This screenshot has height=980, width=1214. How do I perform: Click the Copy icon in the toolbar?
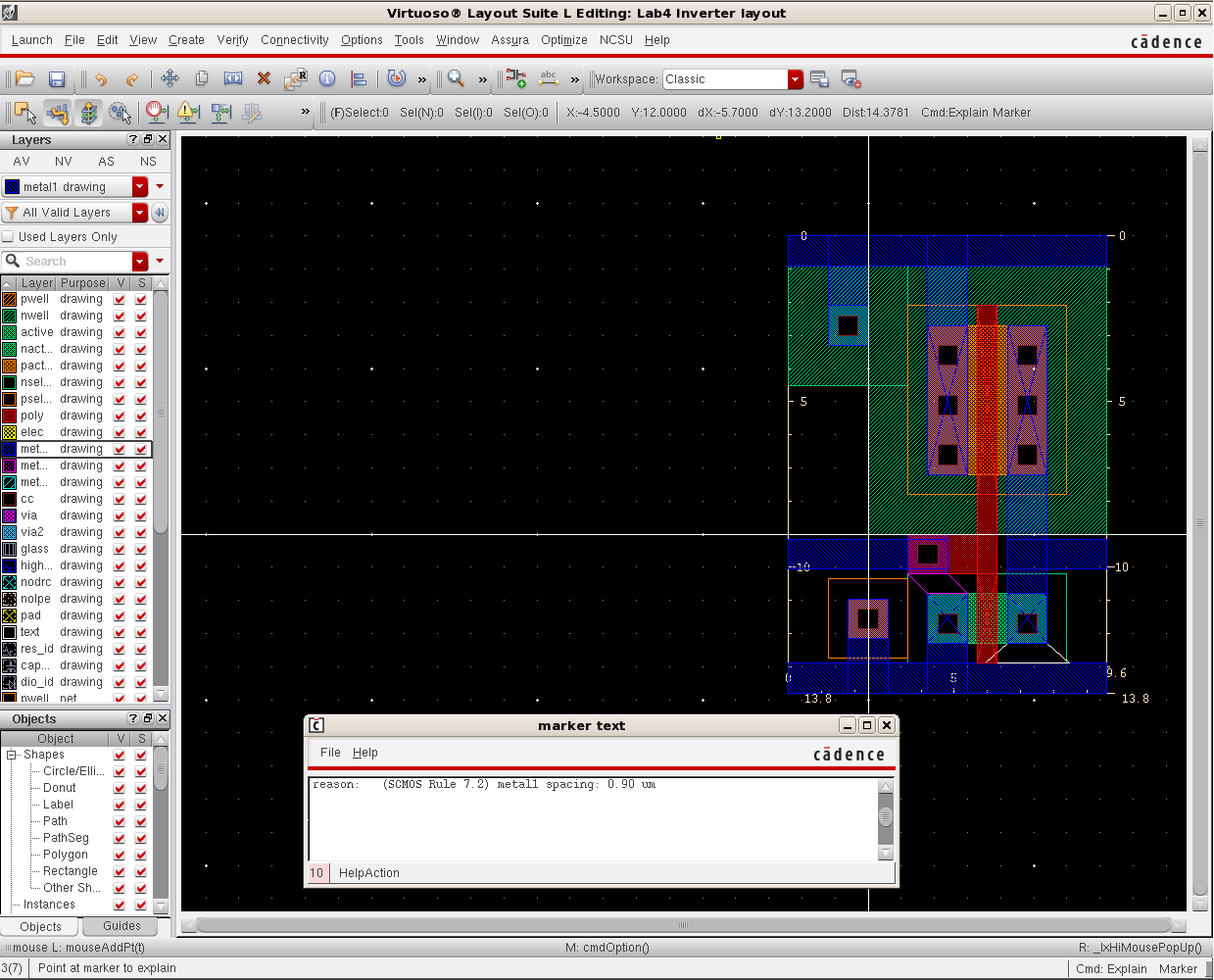click(202, 78)
